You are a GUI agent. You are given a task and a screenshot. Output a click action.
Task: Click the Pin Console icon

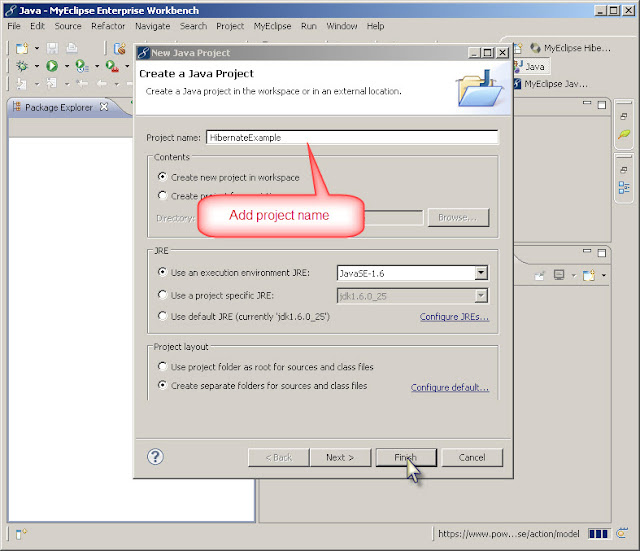[539, 276]
